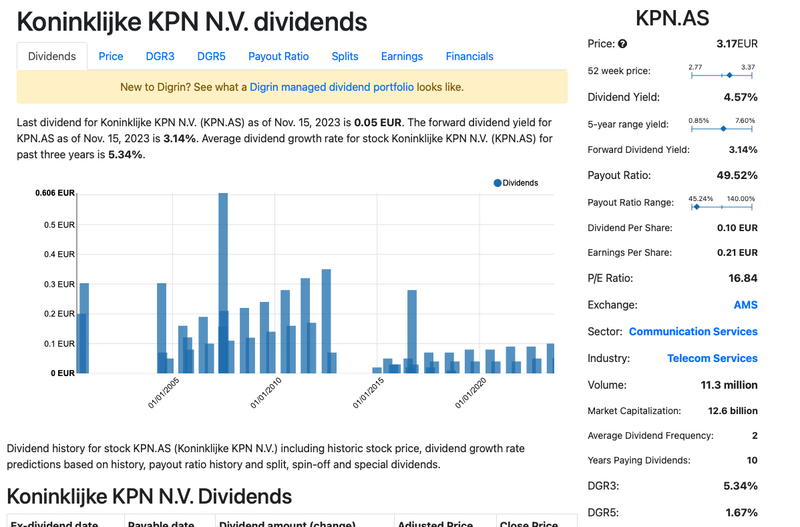The image size is (800, 527).
Task: Toggle the Dividends legend marker in chart
Action: pos(497,183)
